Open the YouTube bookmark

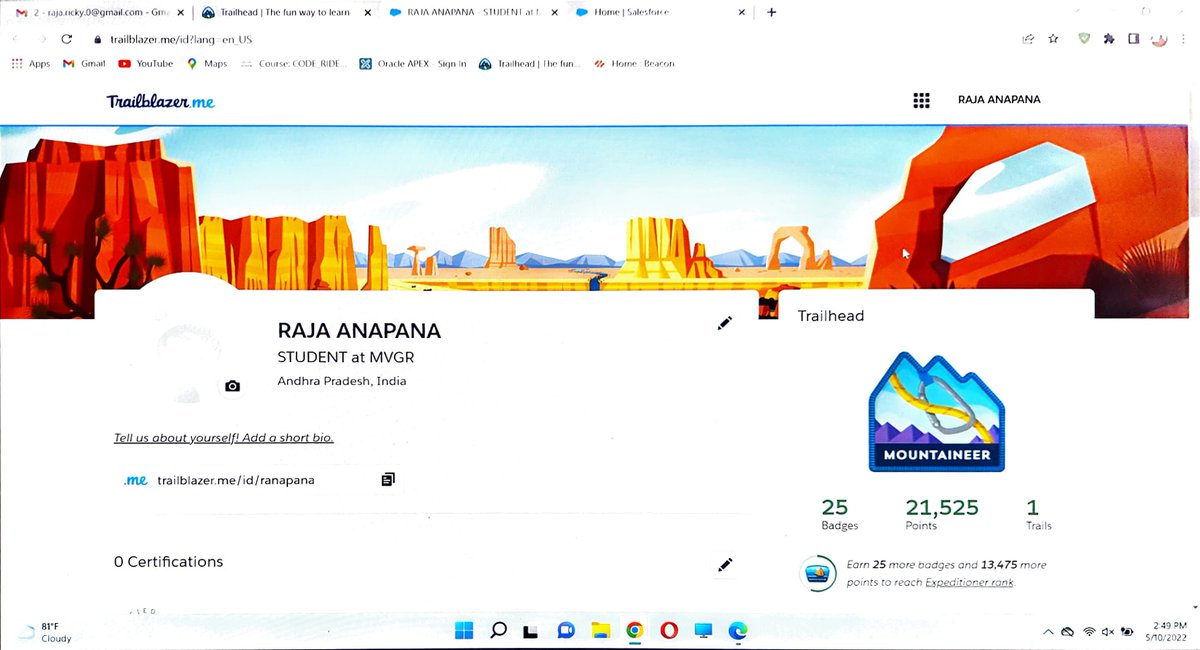click(x=146, y=63)
